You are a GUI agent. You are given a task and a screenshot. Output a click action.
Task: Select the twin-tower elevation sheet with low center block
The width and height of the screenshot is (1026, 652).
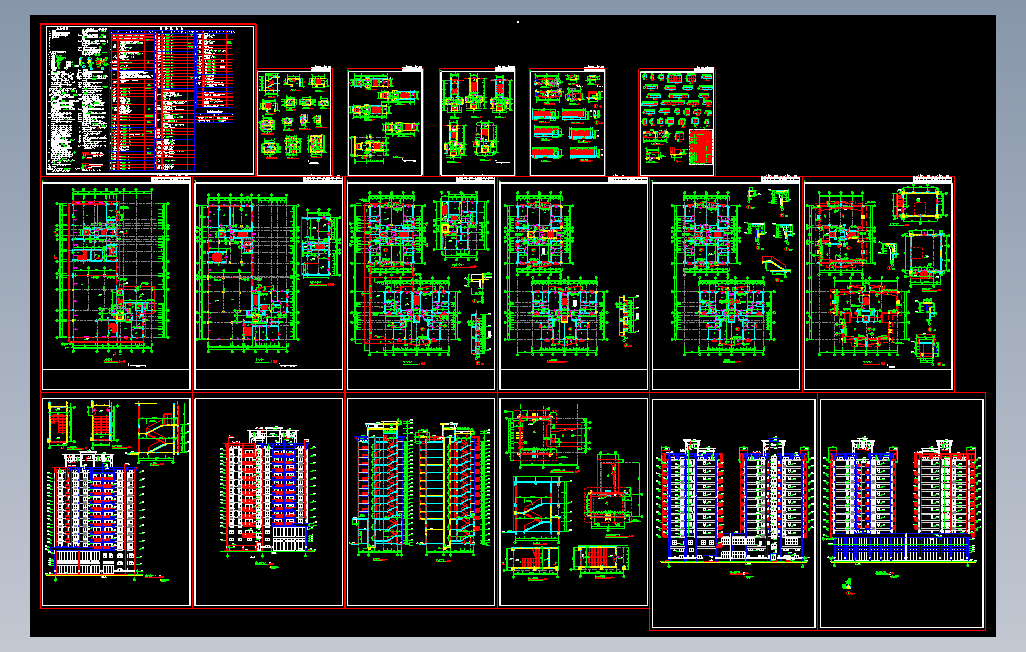(734, 513)
